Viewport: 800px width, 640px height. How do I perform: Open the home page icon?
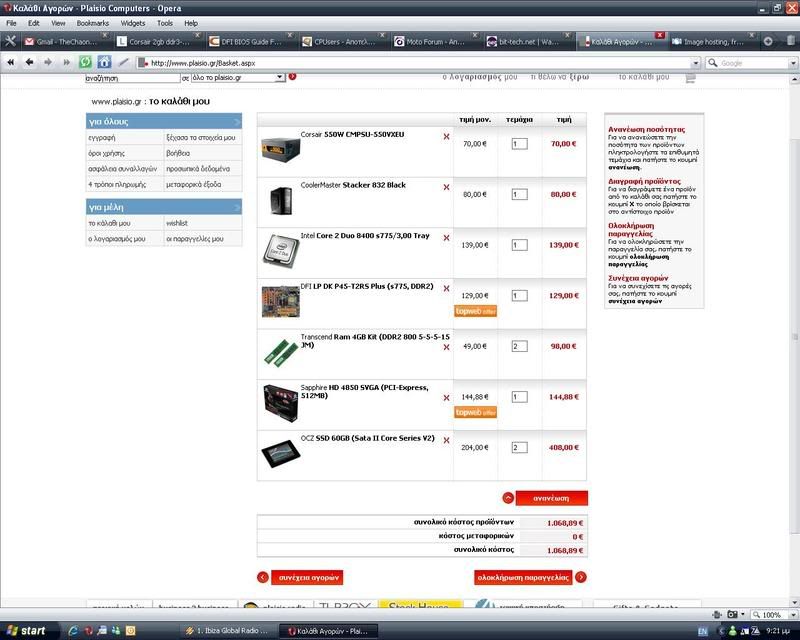click(104, 62)
